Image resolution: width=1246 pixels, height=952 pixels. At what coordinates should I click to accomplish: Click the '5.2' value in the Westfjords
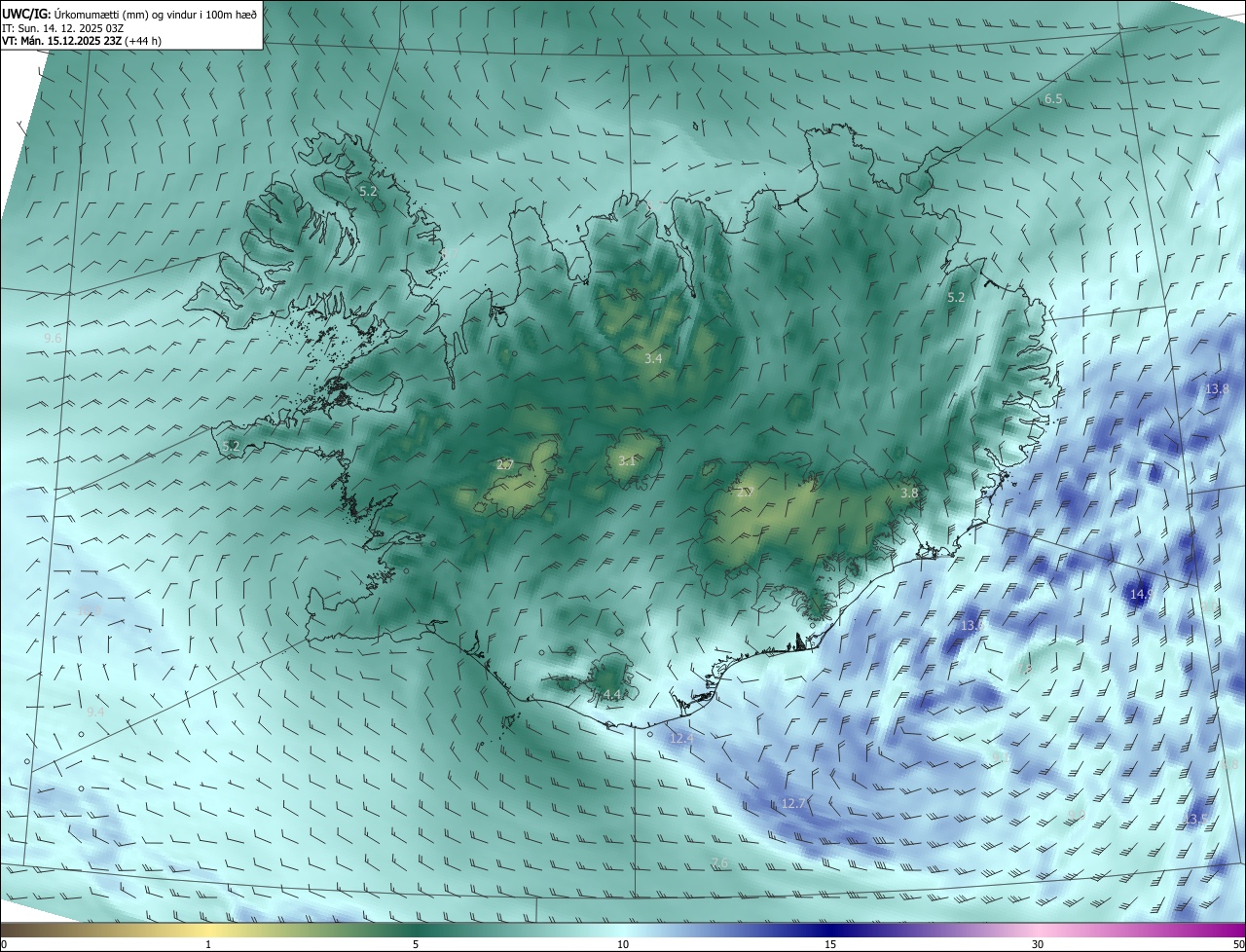point(368,192)
